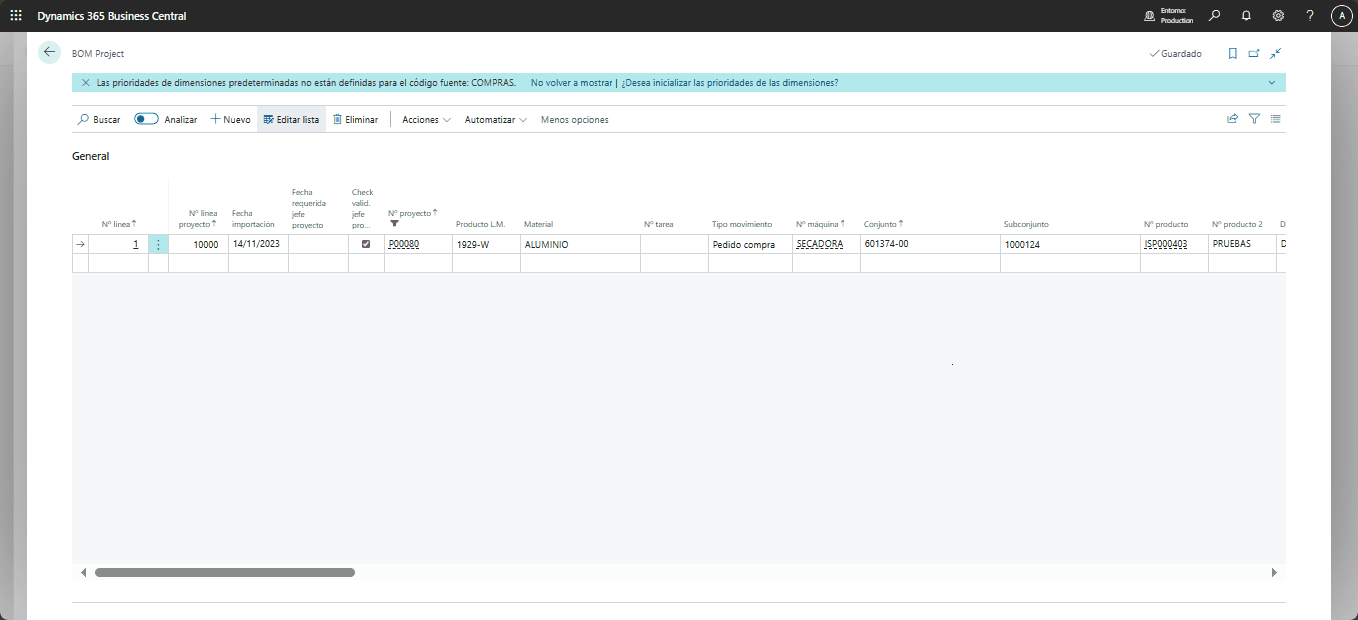Click the PRUEBAS cell
Image resolution: width=1358 pixels, height=620 pixels.
point(1242,244)
